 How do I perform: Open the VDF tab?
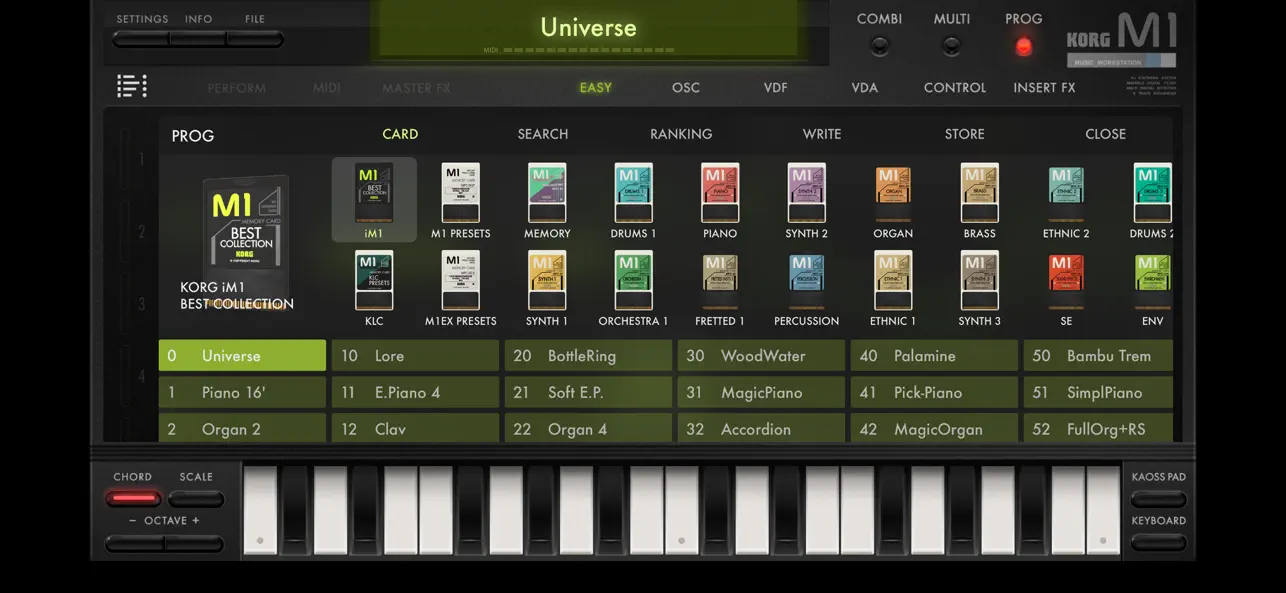(x=776, y=88)
